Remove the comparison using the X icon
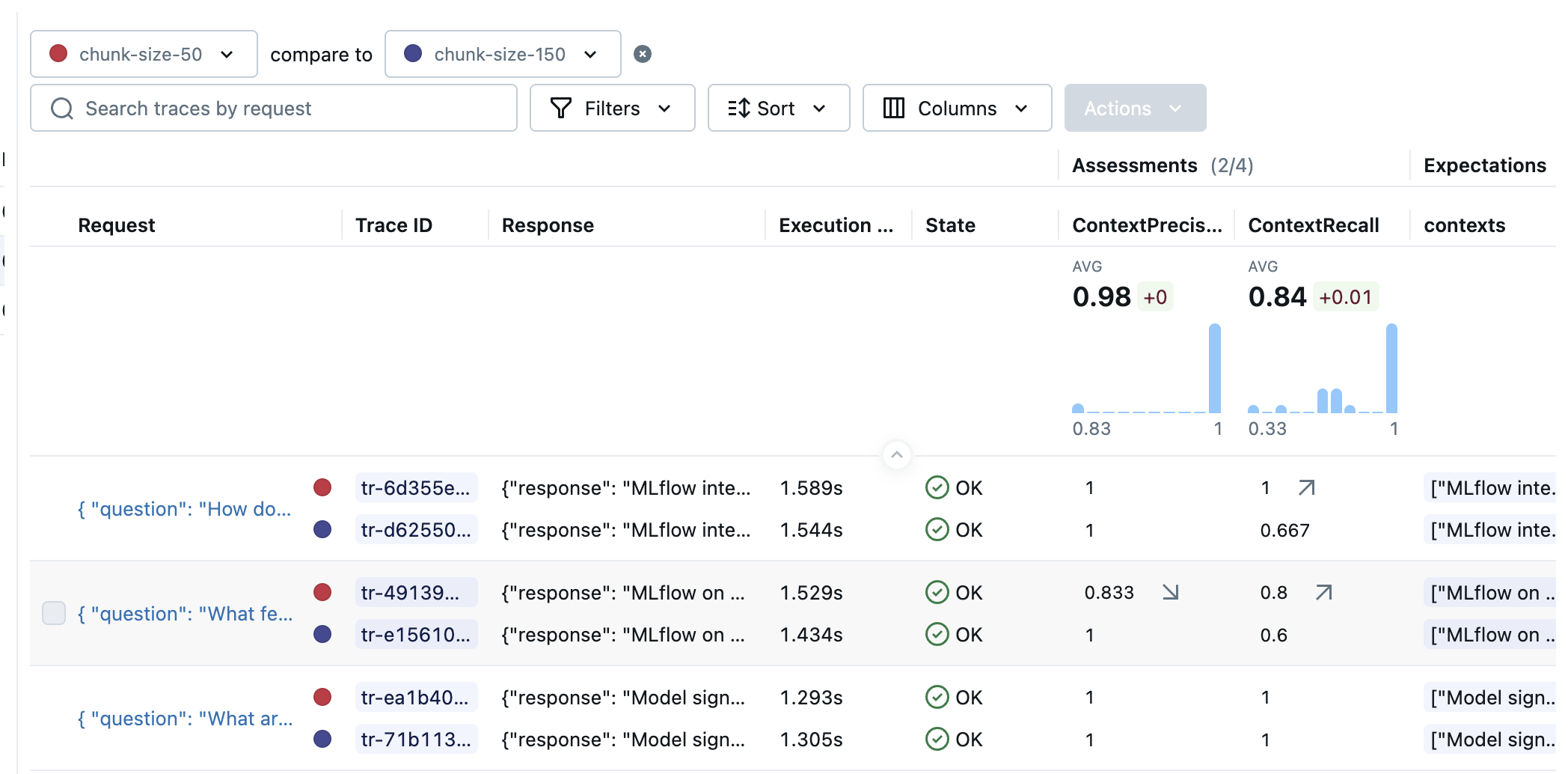1568x774 pixels. coord(643,53)
